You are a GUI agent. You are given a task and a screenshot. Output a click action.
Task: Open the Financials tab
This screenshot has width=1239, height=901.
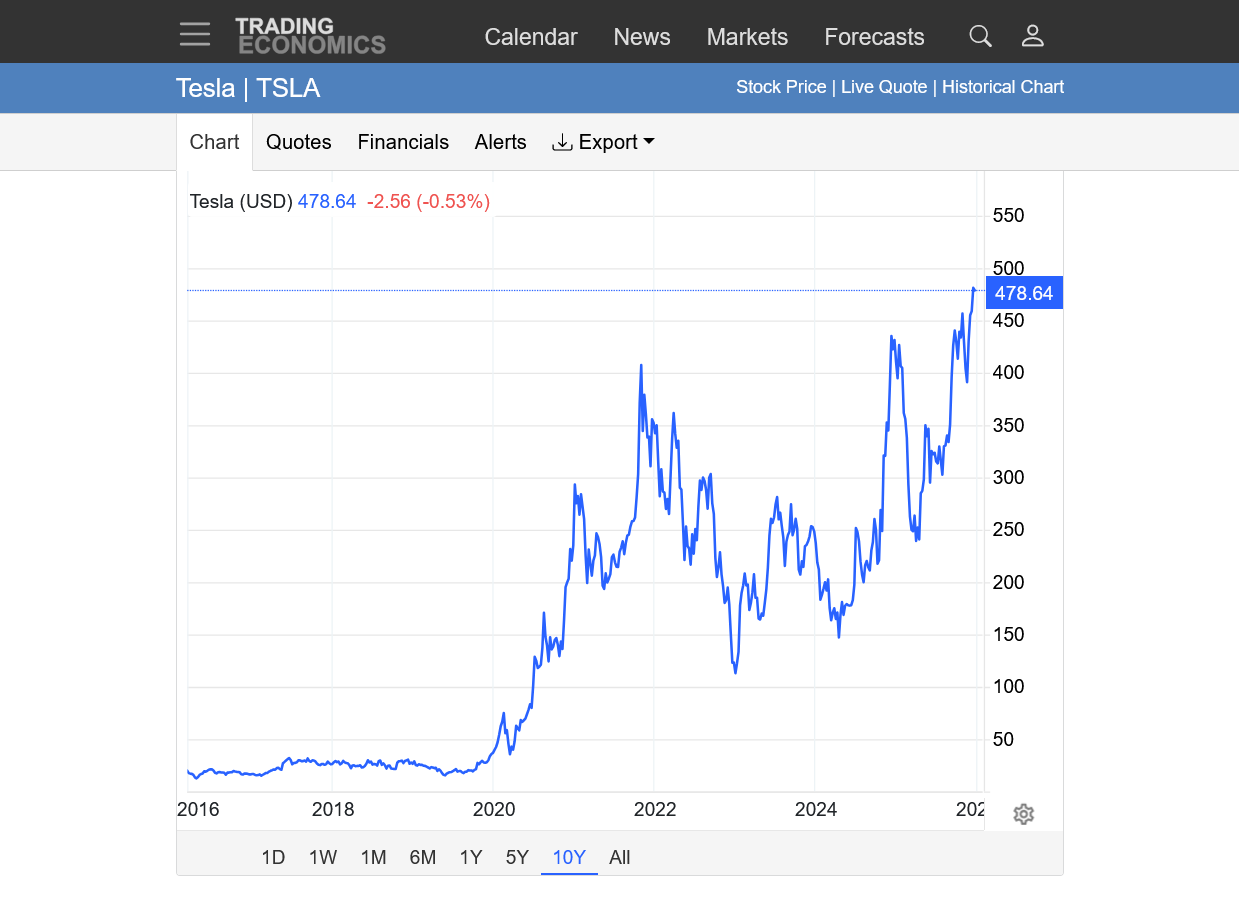pyautogui.click(x=403, y=142)
